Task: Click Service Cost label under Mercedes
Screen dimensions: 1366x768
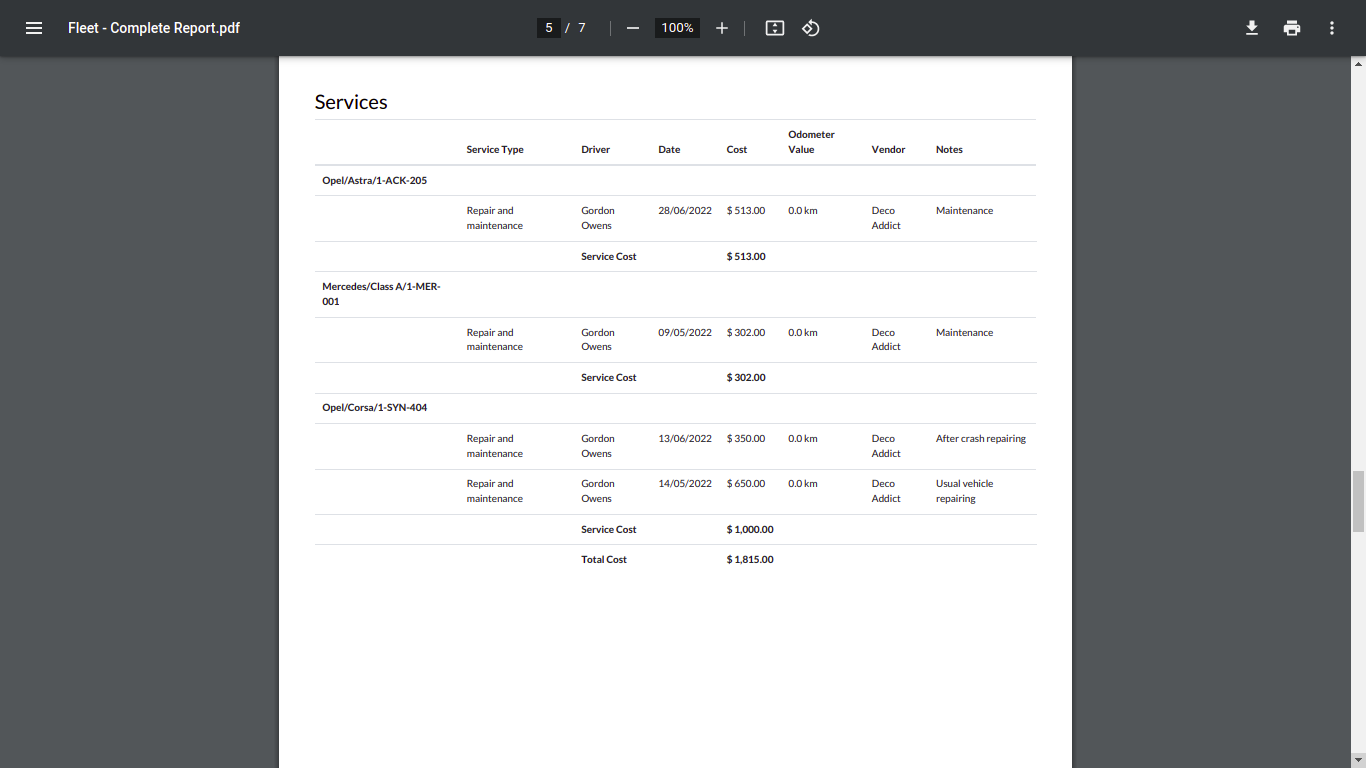Action: coord(609,378)
